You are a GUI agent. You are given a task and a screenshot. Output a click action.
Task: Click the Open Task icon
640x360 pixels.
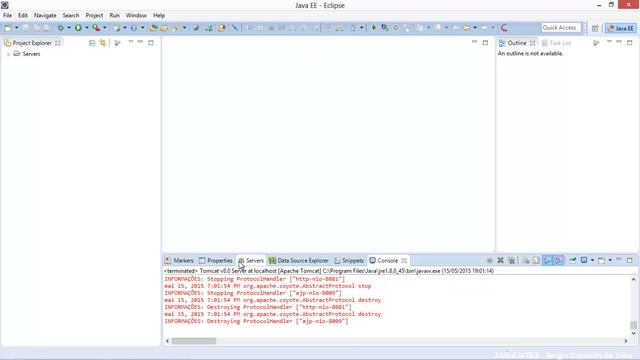tap(164, 28)
